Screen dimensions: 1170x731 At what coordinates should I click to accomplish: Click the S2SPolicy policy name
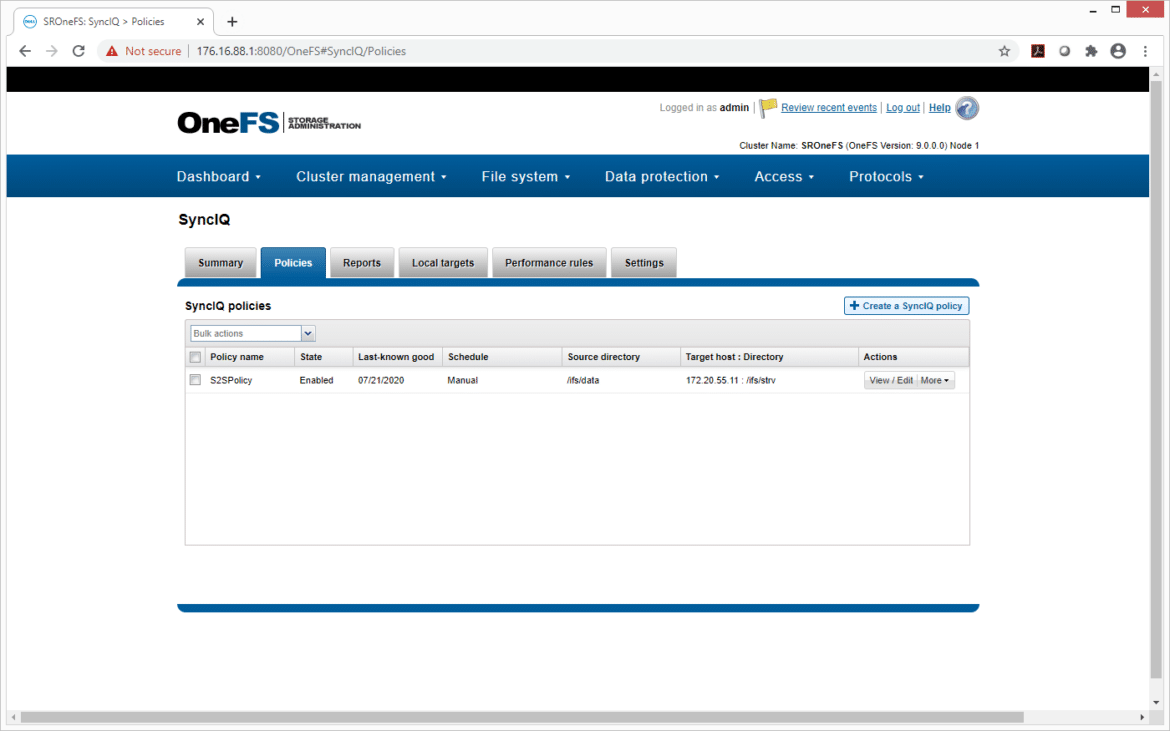coord(231,380)
